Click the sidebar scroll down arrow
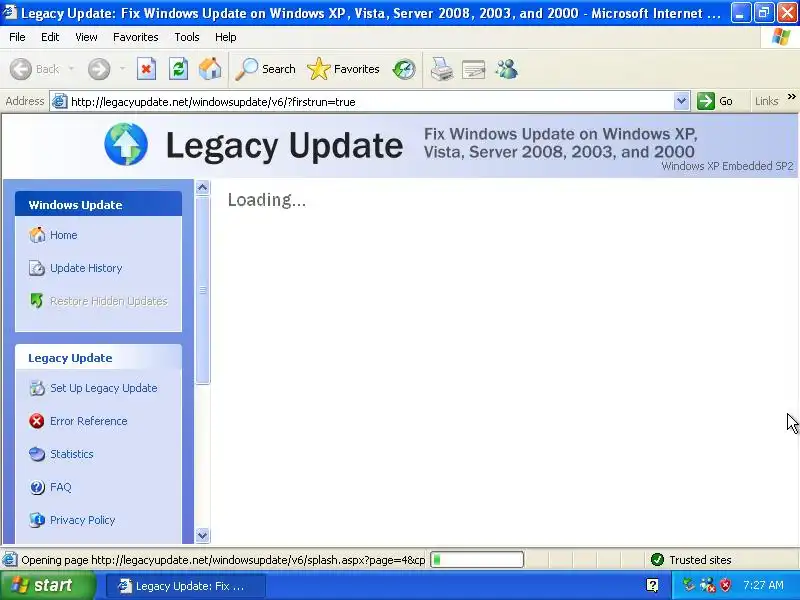800x600 pixels. (x=203, y=536)
